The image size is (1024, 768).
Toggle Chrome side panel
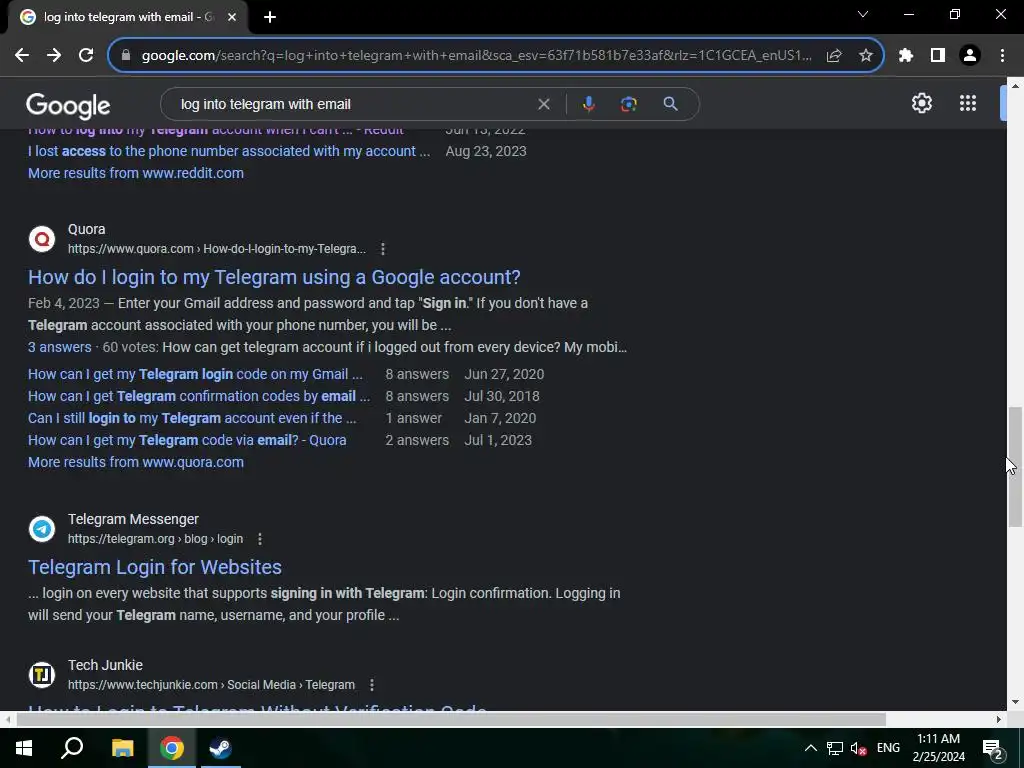click(938, 56)
